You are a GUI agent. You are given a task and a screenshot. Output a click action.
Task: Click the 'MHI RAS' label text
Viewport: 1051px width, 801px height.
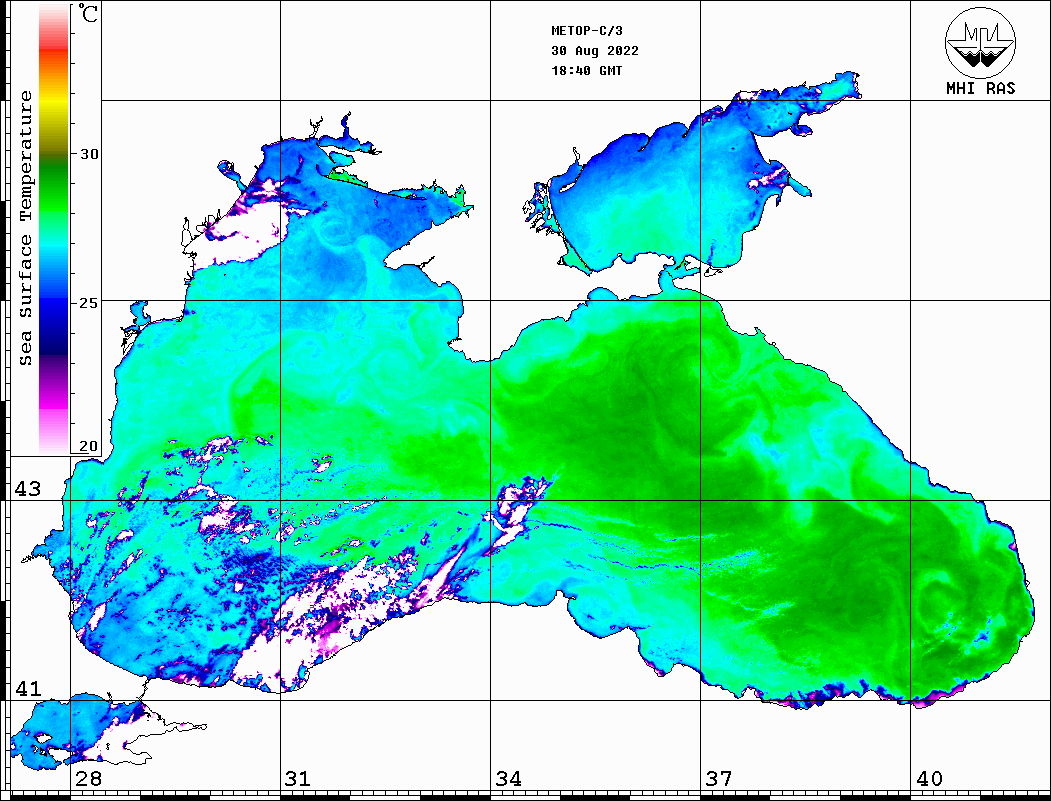(981, 88)
